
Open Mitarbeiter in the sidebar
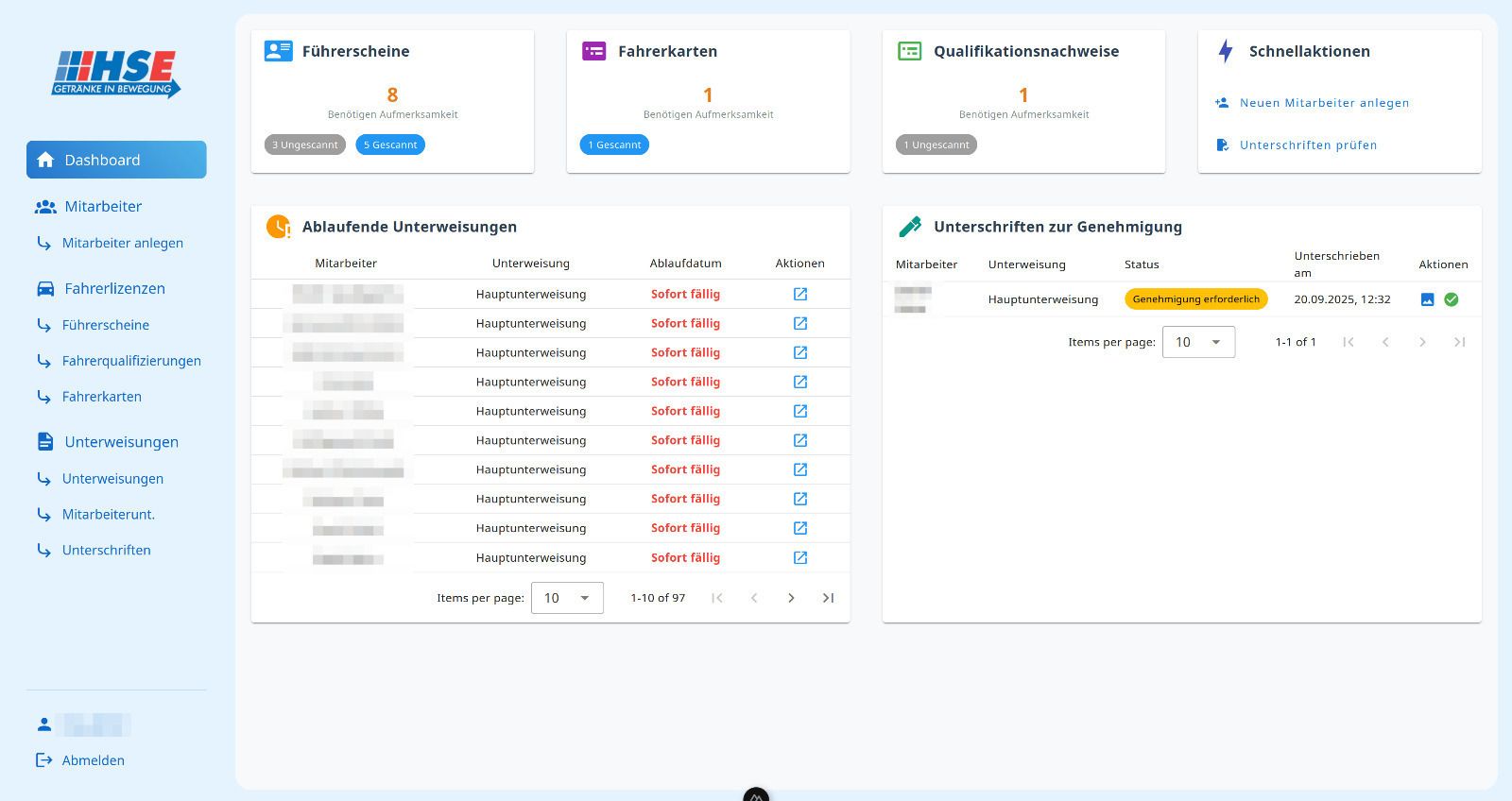pyautogui.click(x=103, y=206)
